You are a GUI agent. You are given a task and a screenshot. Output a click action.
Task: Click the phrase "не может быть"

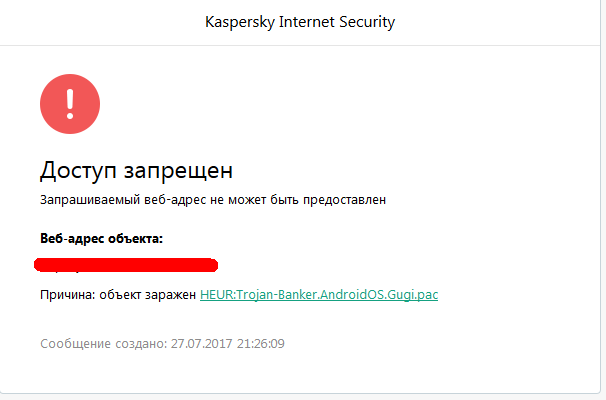tap(258, 200)
